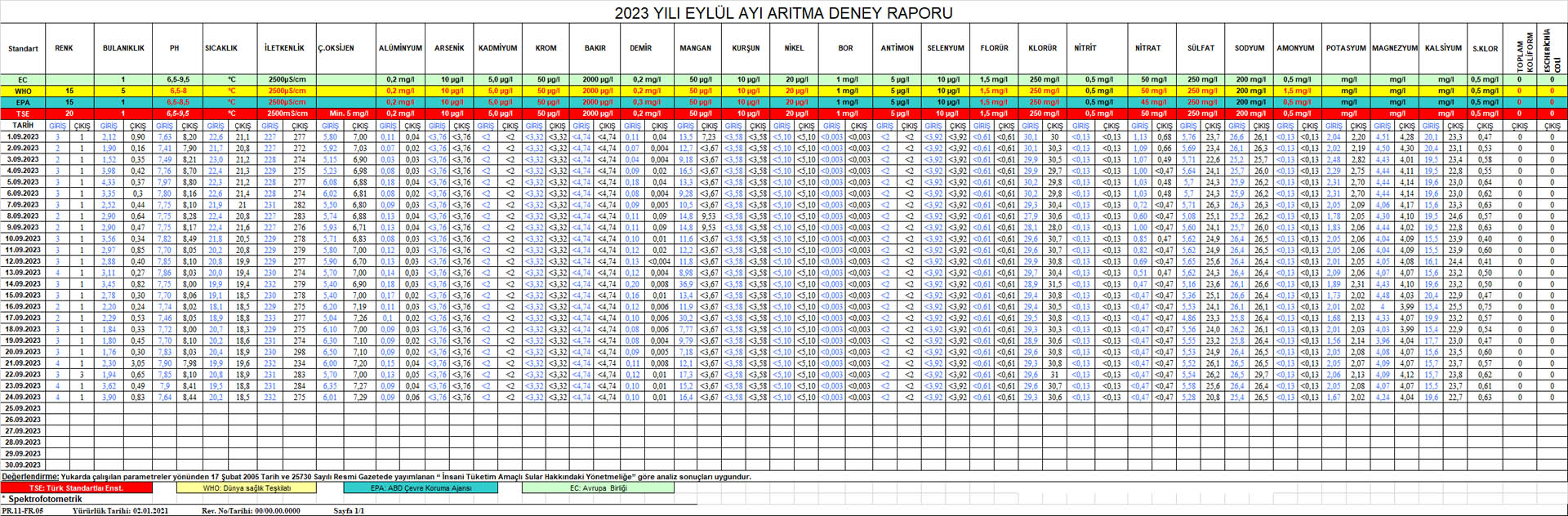Select the KURŞUN column header
Image resolution: width=1568 pixels, height=516 pixels.
click(x=746, y=48)
